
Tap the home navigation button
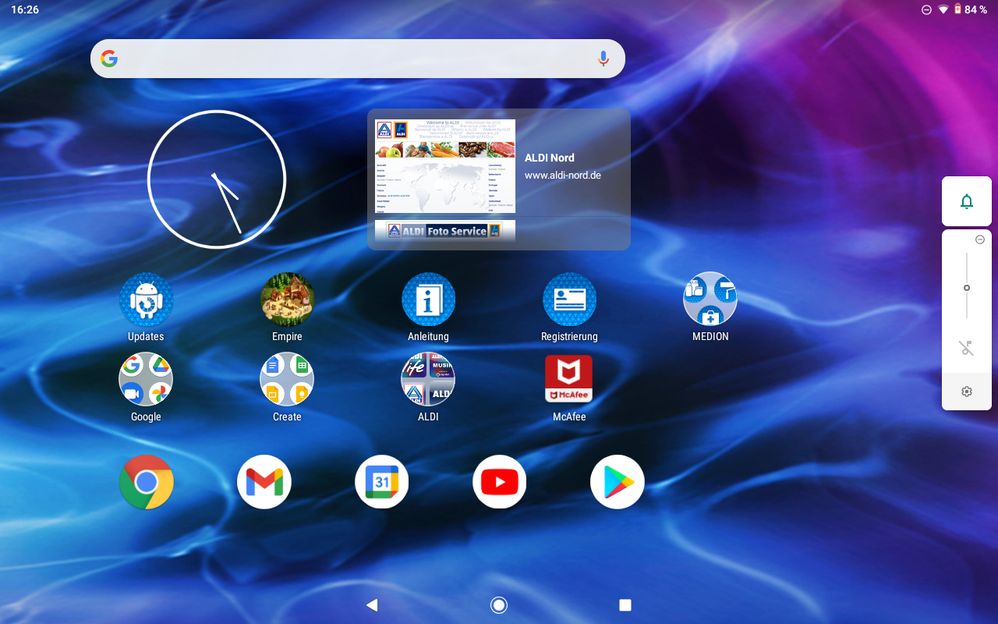click(498, 604)
